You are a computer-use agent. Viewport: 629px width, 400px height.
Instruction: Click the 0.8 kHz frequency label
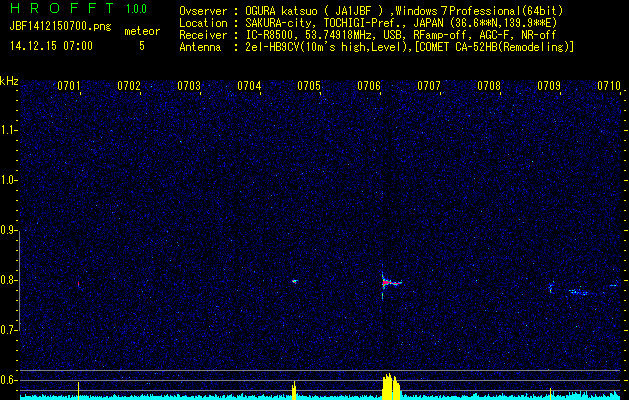9,280
